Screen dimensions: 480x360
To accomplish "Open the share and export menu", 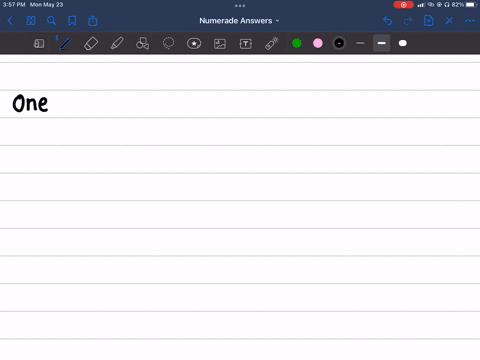I will coord(93,21).
